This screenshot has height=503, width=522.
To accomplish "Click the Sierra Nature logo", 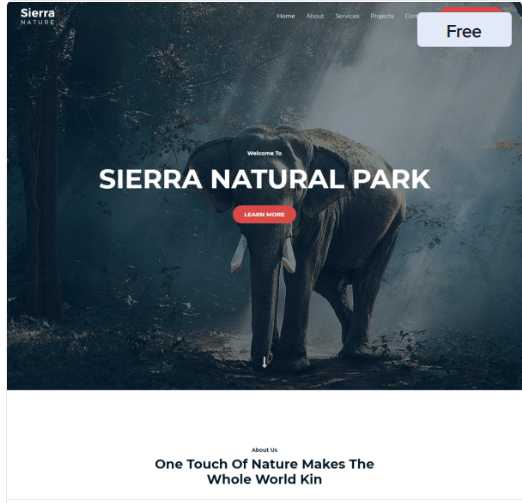I will point(37,16).
